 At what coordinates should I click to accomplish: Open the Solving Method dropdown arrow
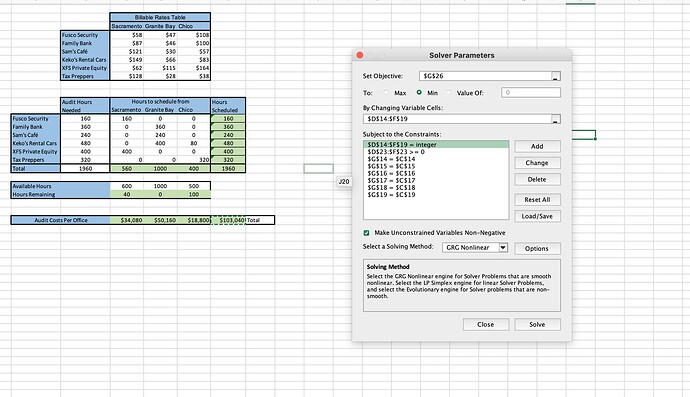(503, 247)
